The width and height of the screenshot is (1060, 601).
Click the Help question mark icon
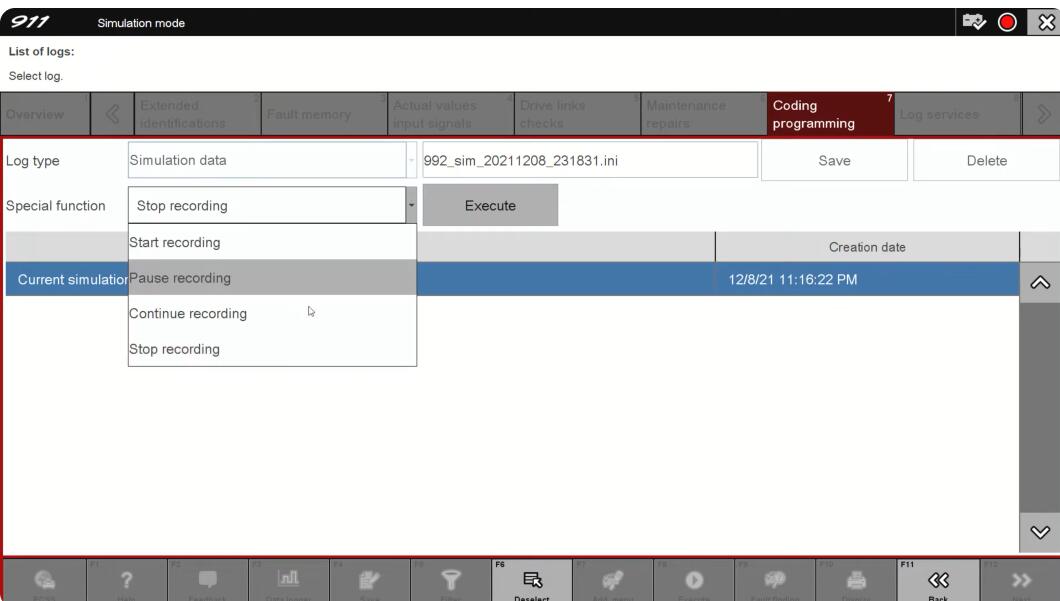tap(127, 578)
